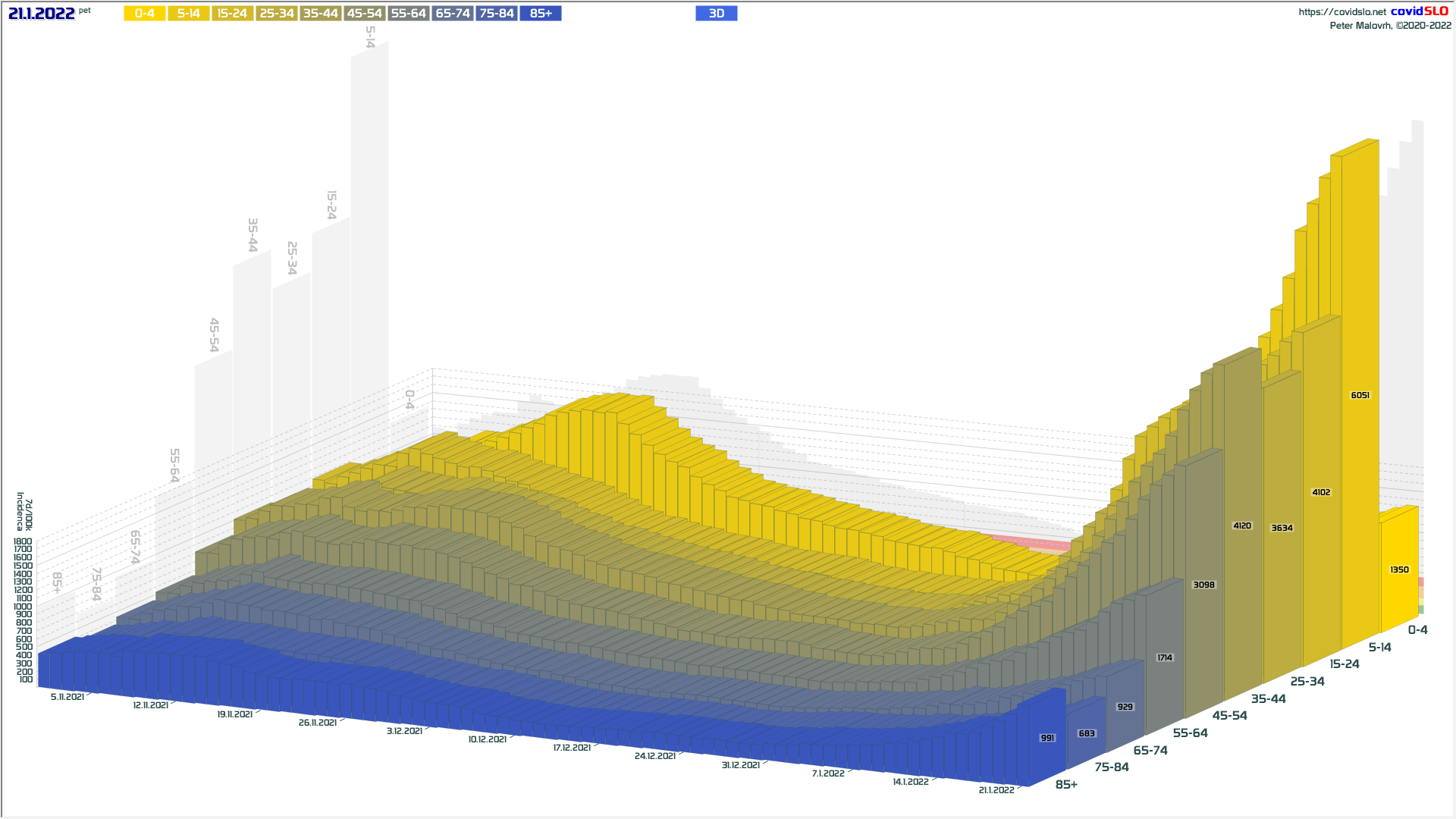Click the covidSLO logo

[x=1419, y=11]
